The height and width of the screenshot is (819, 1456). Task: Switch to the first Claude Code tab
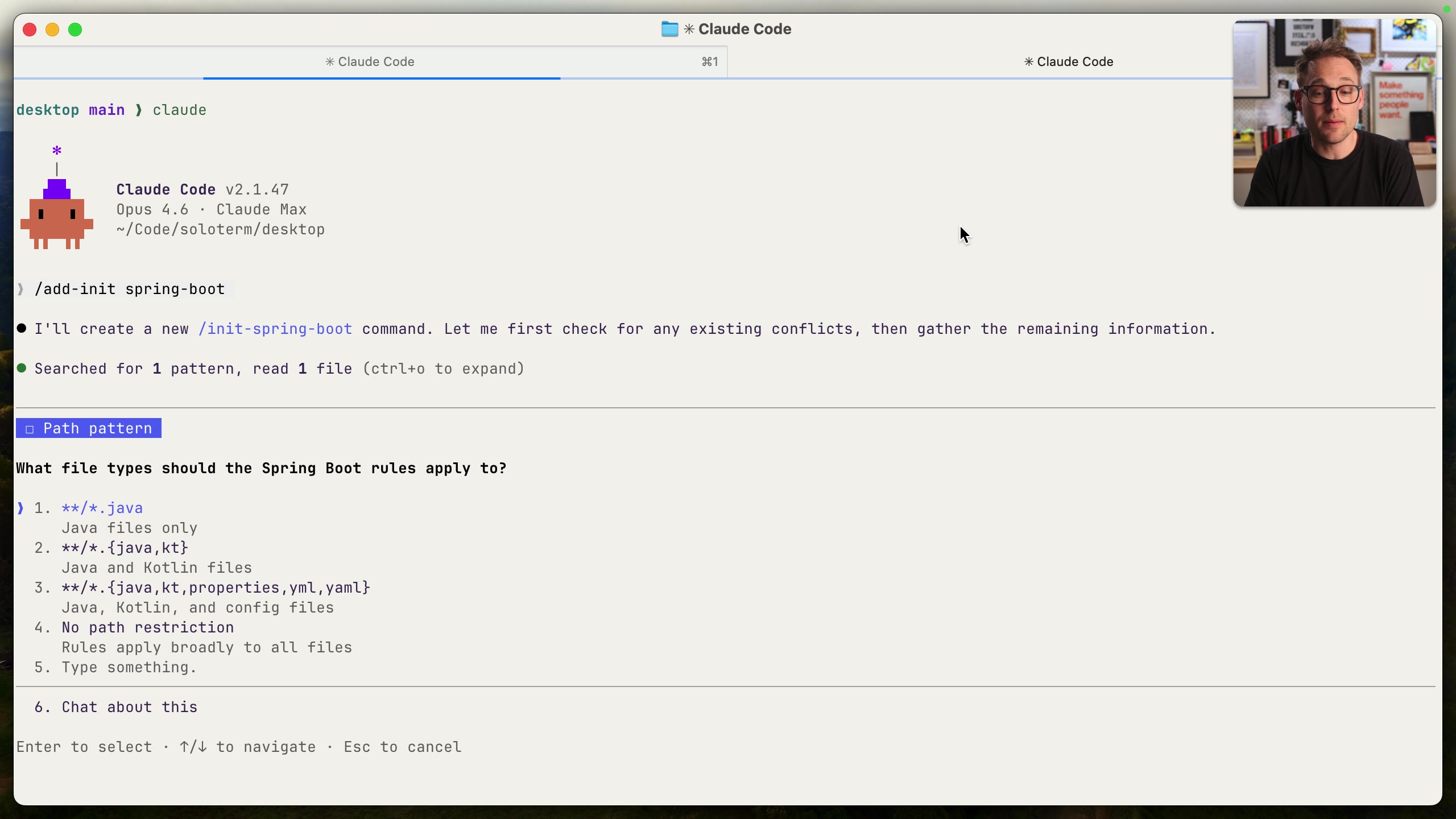370,61
